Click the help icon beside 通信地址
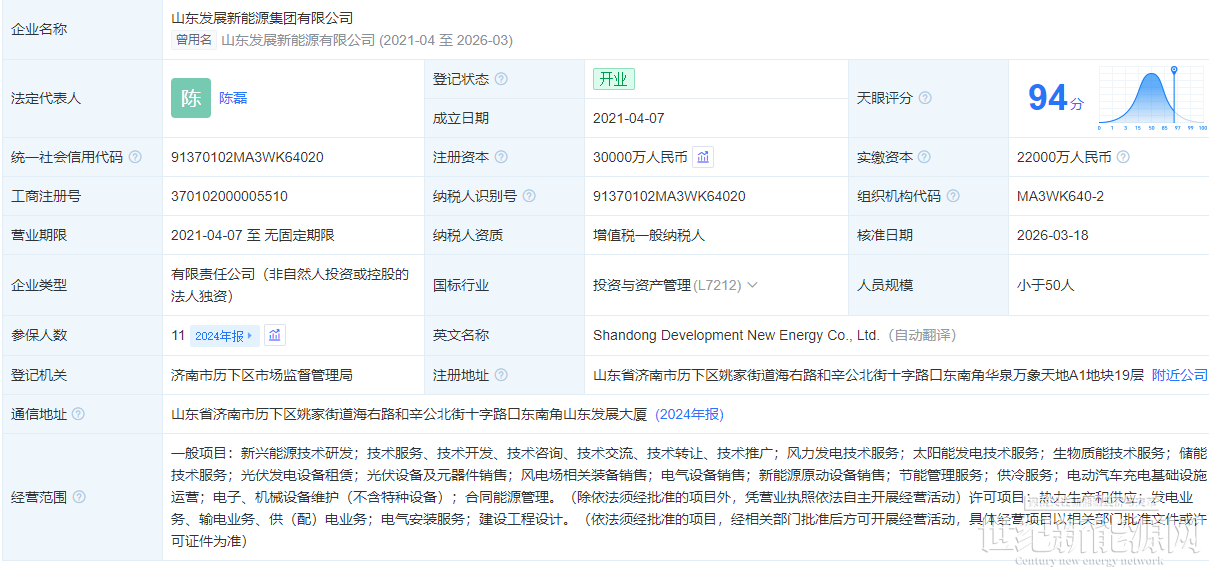 click(x=79, y=414)
